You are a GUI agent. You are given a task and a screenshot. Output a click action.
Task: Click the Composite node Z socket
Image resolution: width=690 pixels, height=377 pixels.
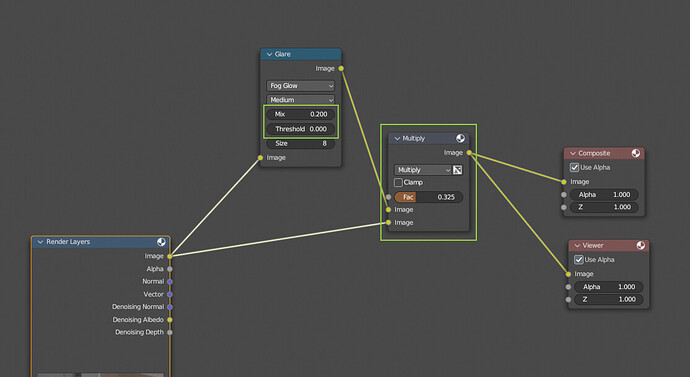(564, 207)
